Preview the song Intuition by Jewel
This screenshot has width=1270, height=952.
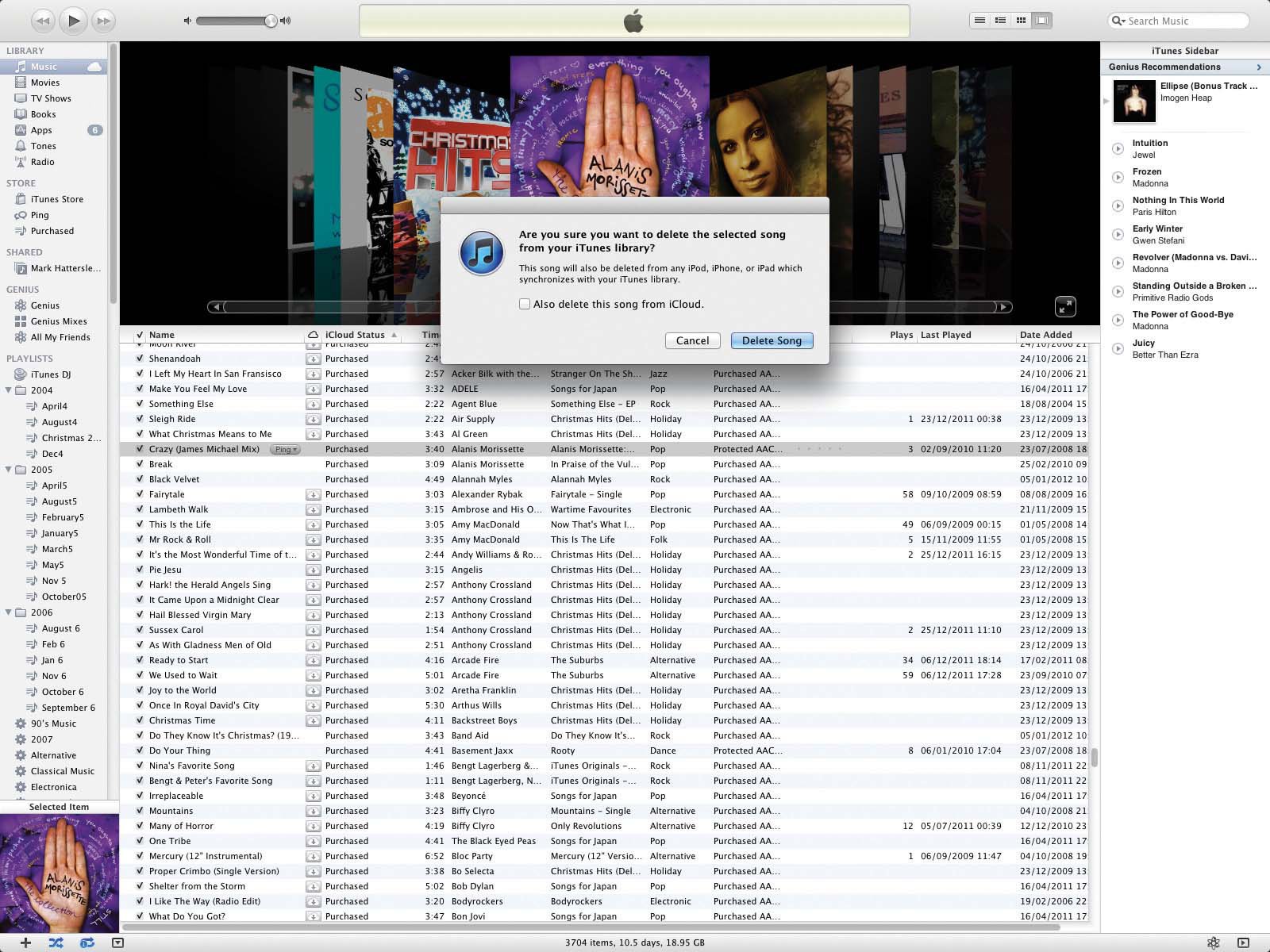1118,148
